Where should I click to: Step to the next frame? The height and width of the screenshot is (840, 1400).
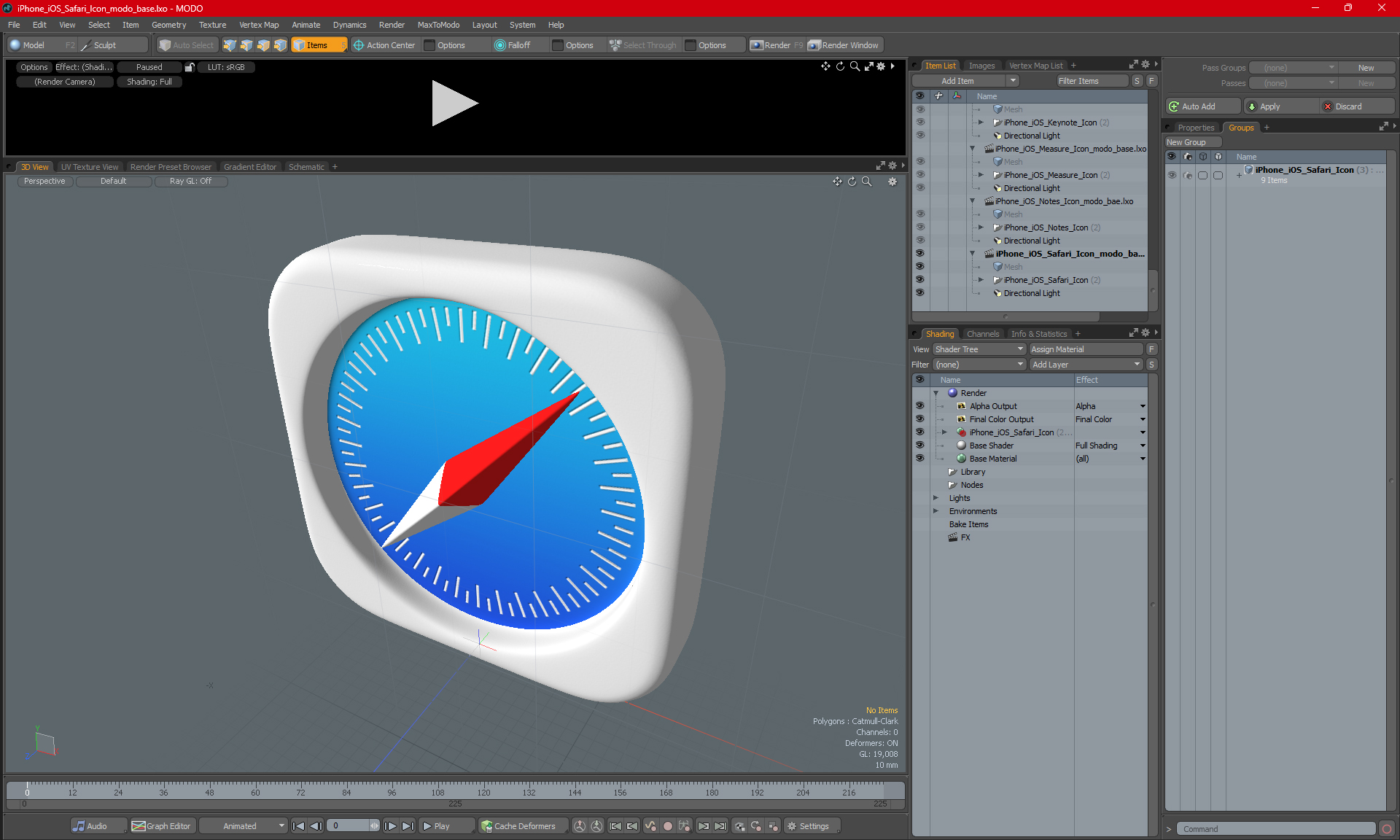tap(391, 826)
